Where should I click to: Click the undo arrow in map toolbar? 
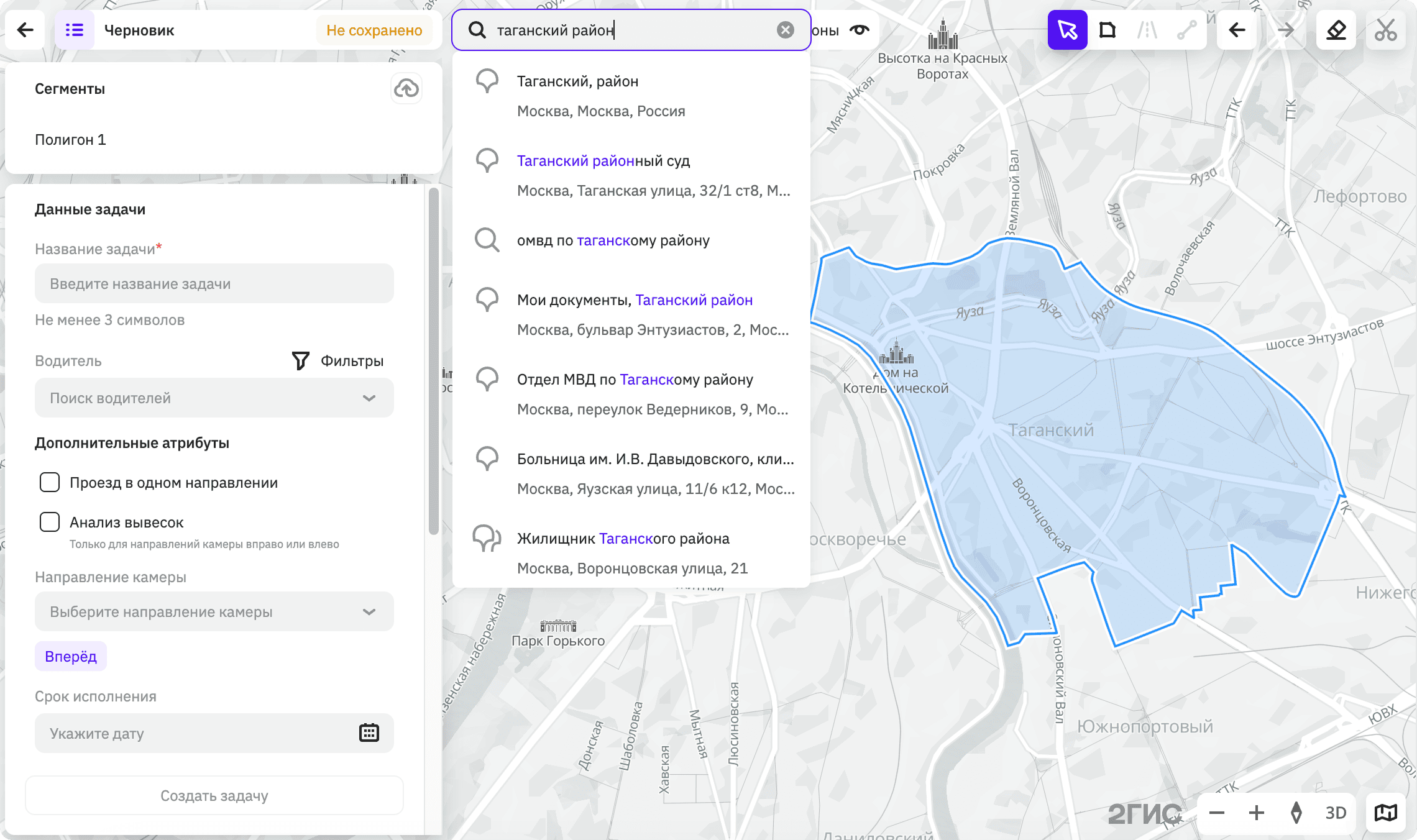tap(1237, 30)
